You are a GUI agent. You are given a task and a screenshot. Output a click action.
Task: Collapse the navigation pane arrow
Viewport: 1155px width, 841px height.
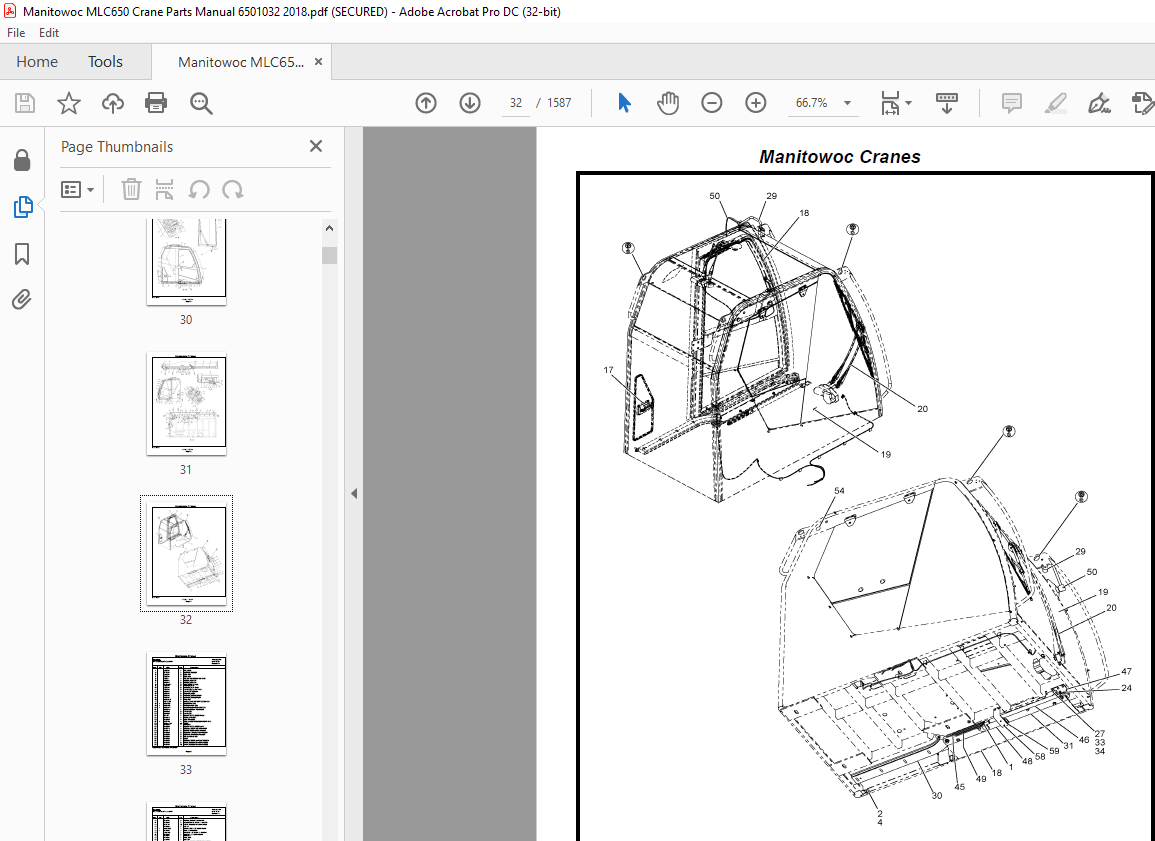354,493
